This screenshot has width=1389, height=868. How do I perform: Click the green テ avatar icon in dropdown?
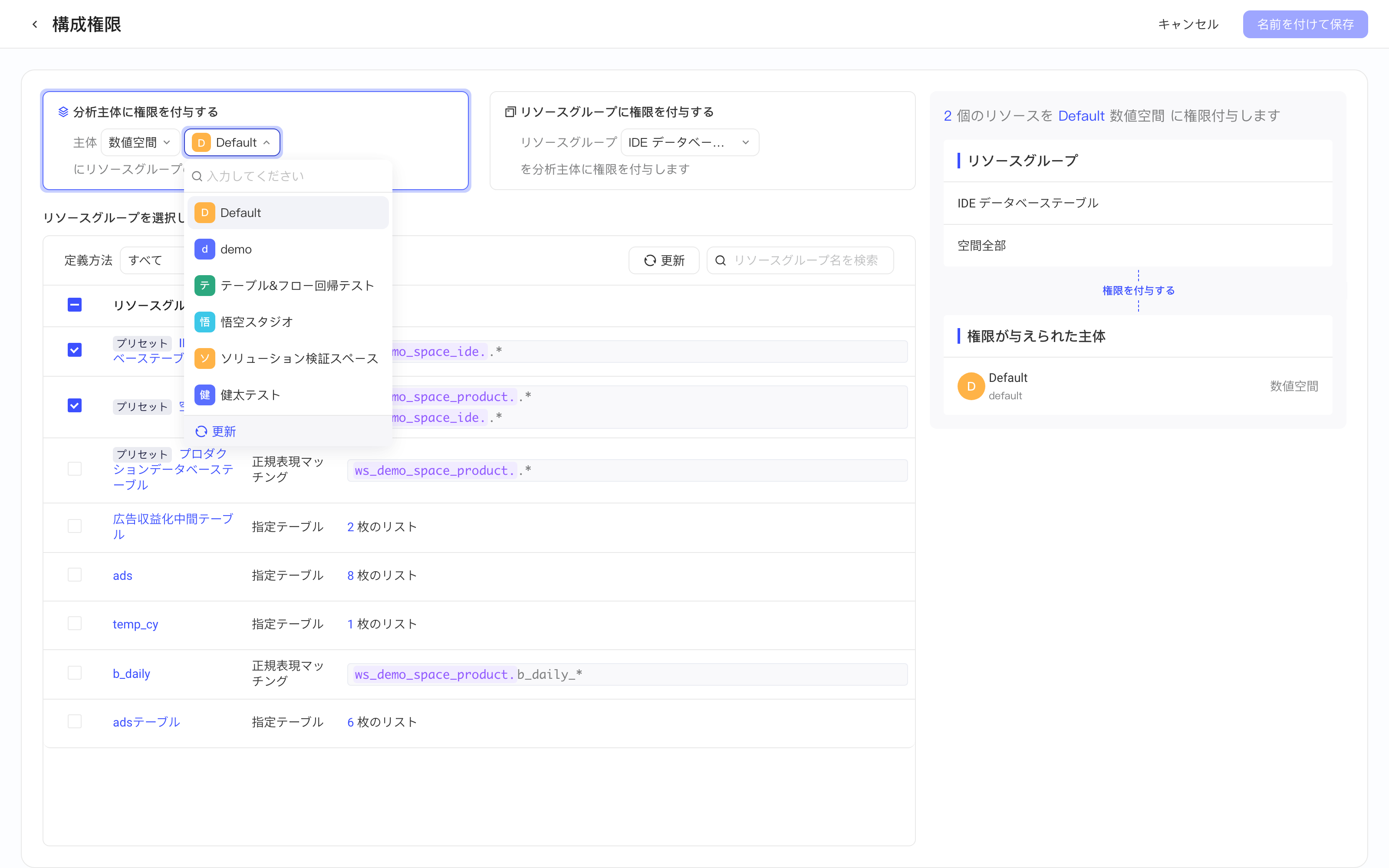204,285
